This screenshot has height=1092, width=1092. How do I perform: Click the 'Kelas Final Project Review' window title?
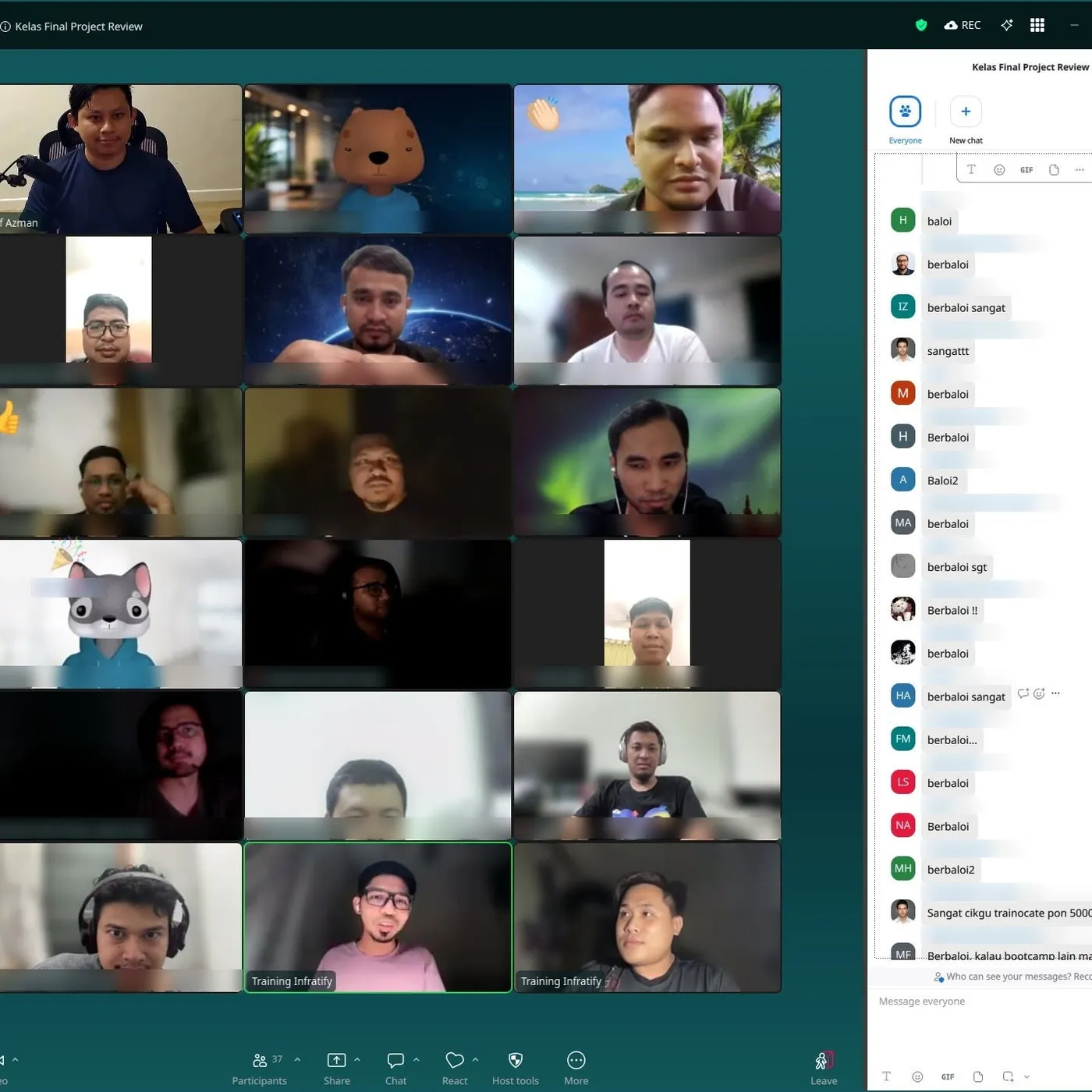coord(79,27)
